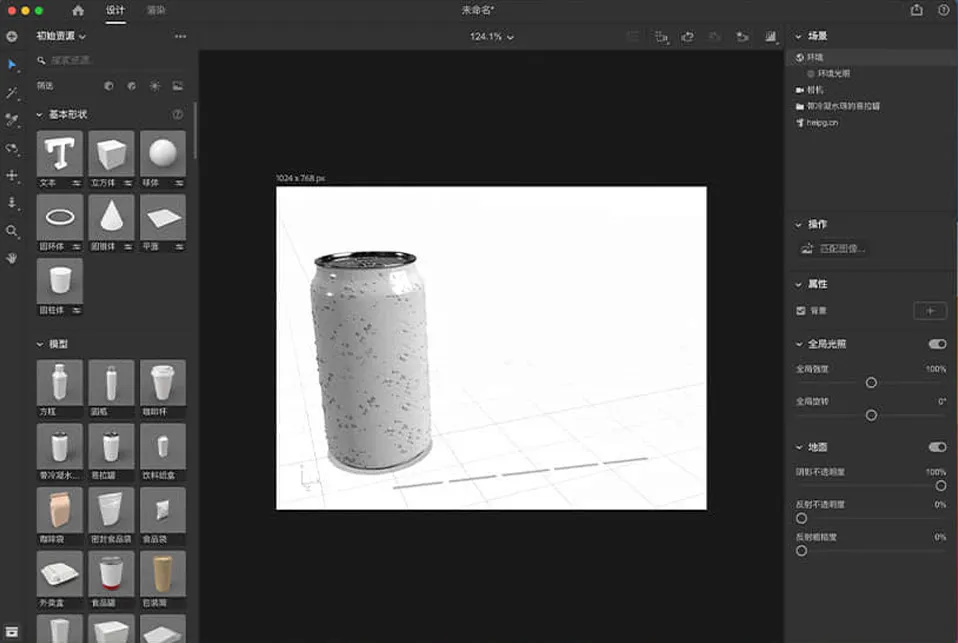Open the Help question mark icon

coord(943,10)
